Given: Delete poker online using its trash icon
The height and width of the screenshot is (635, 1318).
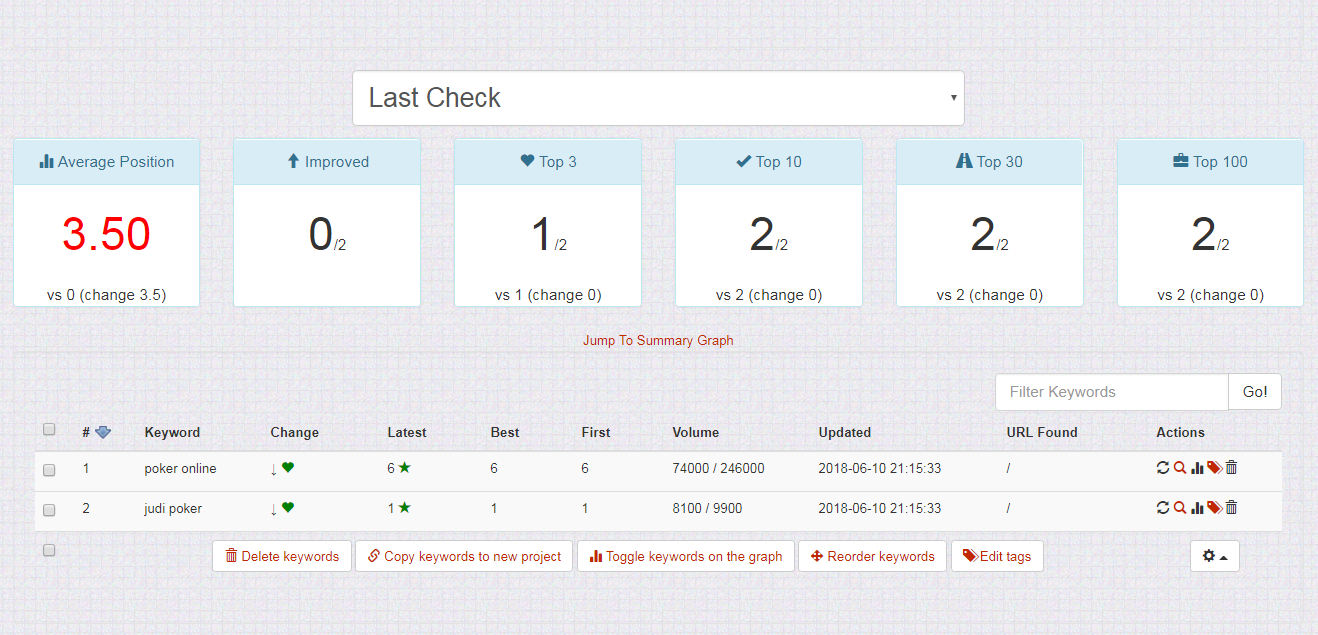Looking at the screenshot, I should pos(1231,468).
